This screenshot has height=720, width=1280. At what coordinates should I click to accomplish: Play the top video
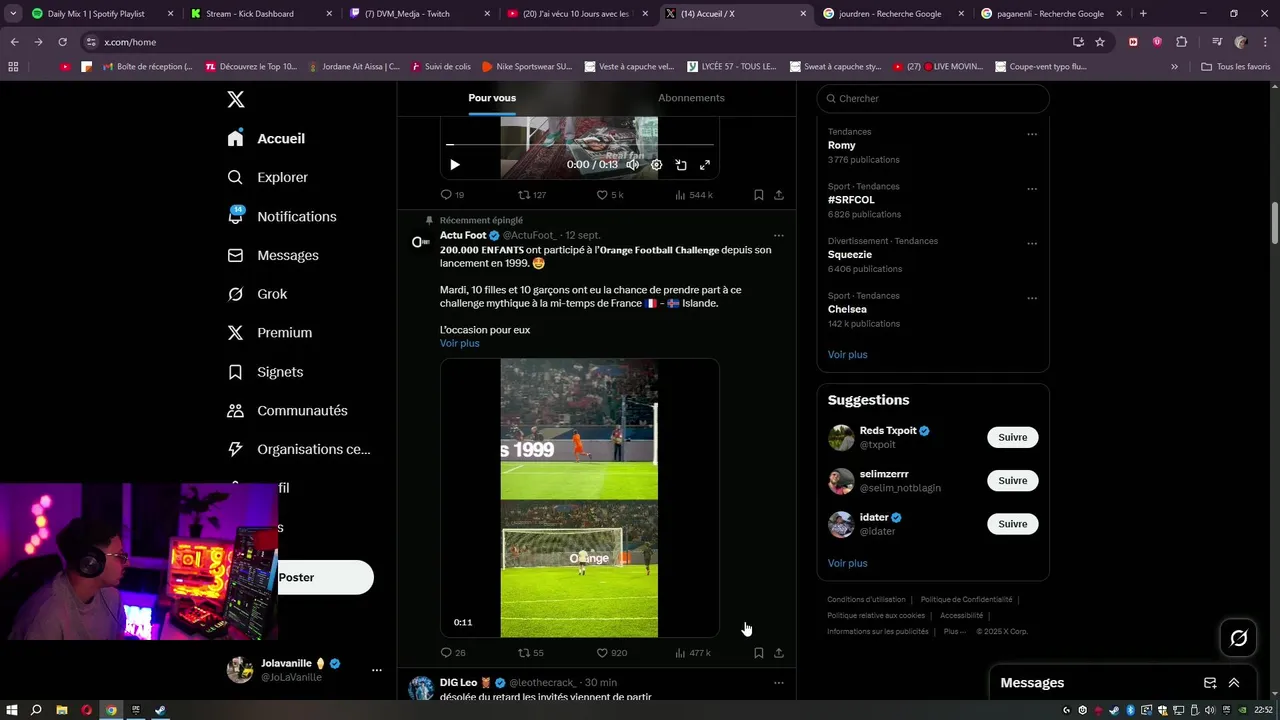(x=454, y=165)
